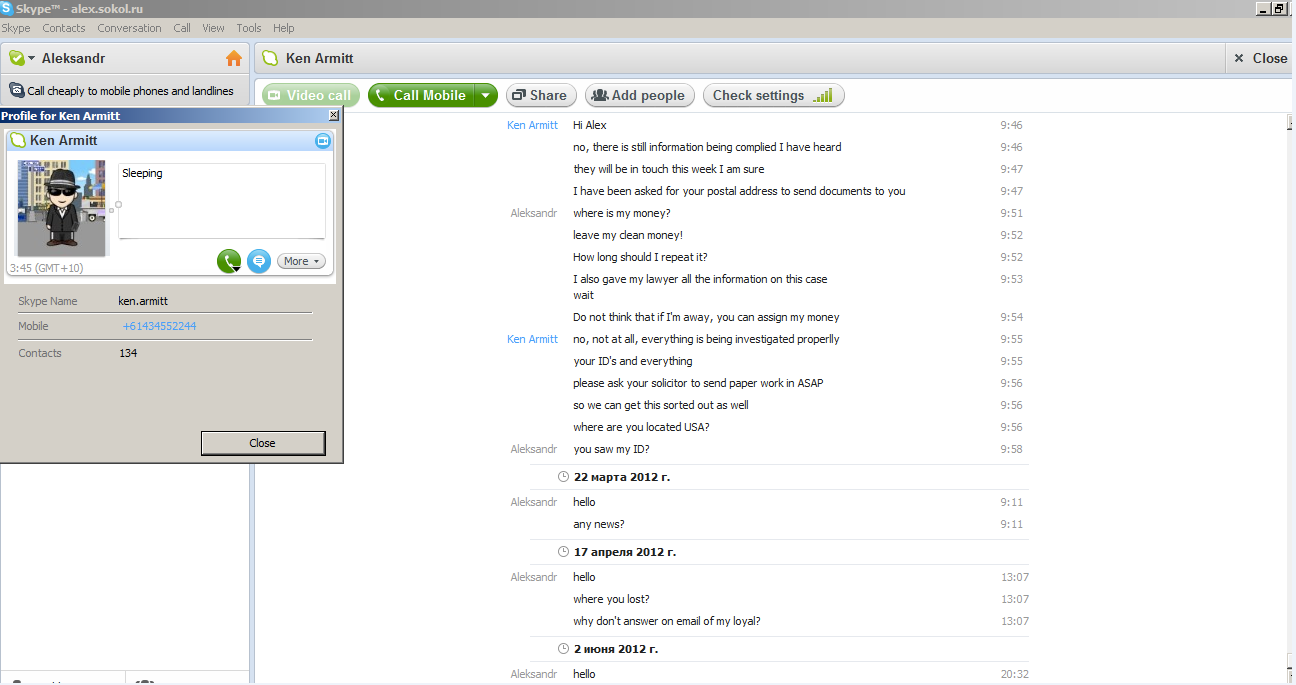
Task: Click the clock icon beside 22 марта 2012 г.
Action: coord(564,477)
